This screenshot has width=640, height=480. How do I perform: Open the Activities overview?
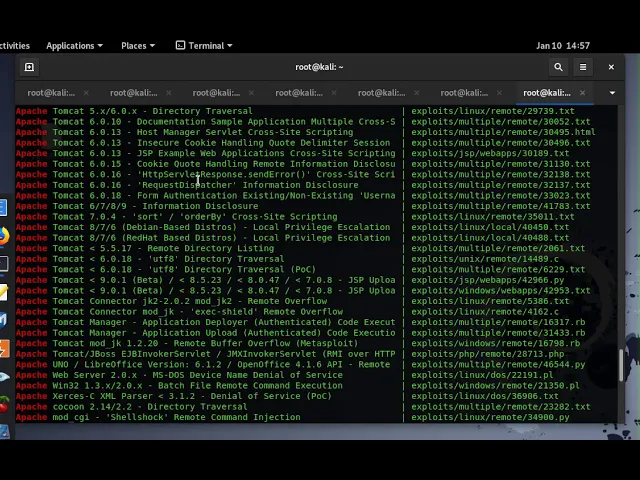tap(15, 46)
